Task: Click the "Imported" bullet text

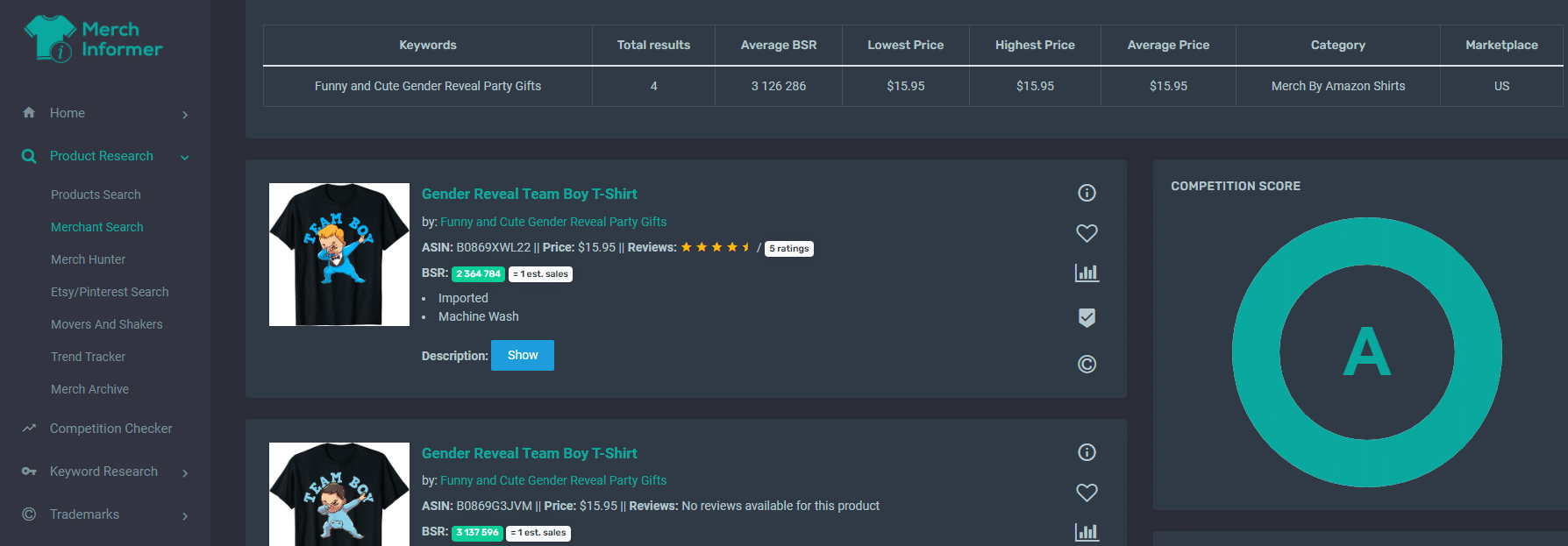Action: [463, 298]
